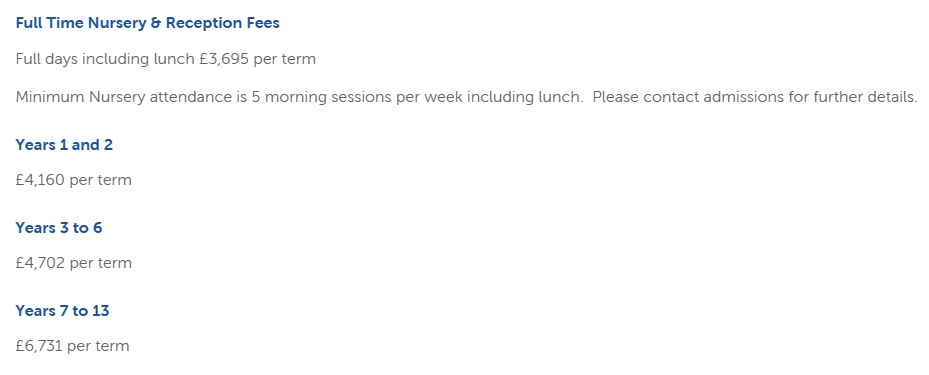Click the Years 7 to 13 heading

coord(62,311)
